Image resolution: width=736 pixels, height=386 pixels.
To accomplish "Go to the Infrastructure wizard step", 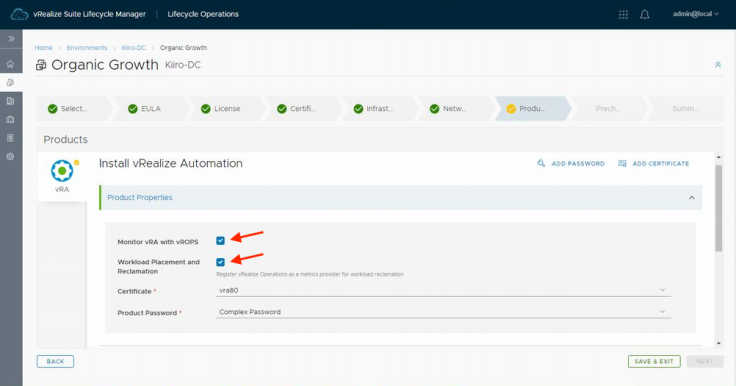I will (379, 108).
